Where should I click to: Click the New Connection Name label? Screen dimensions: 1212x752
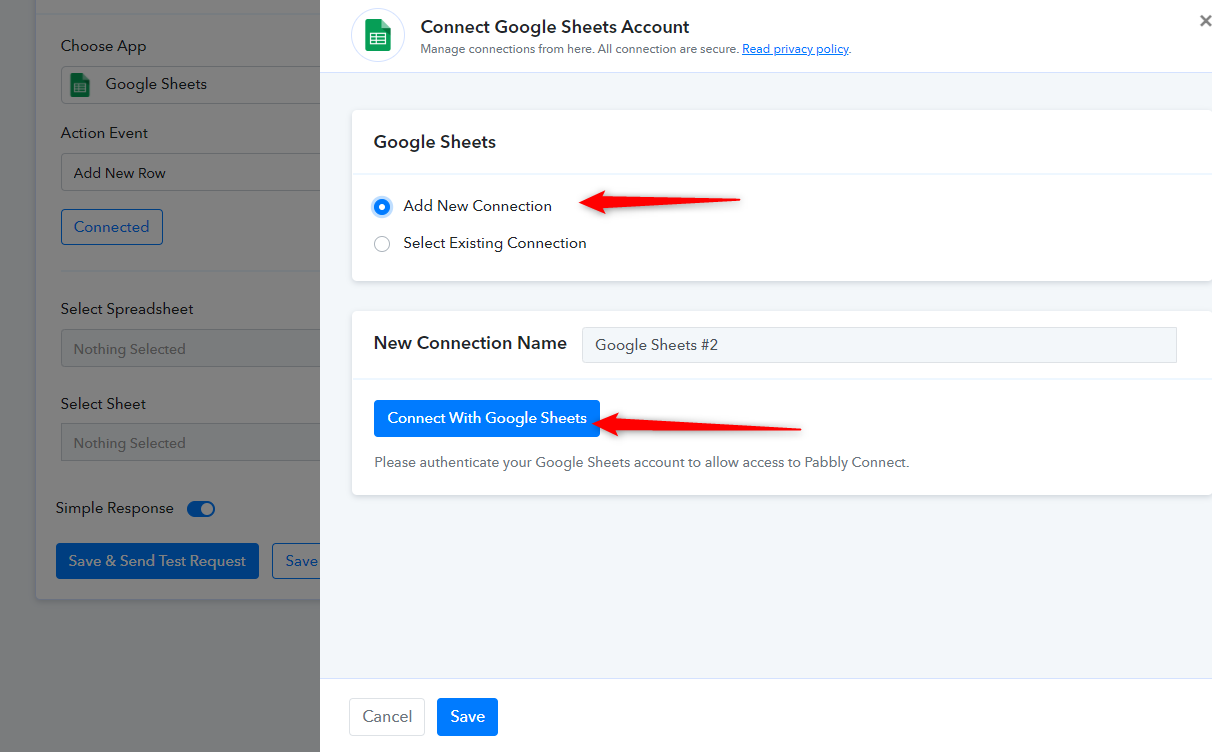(470, 343)
